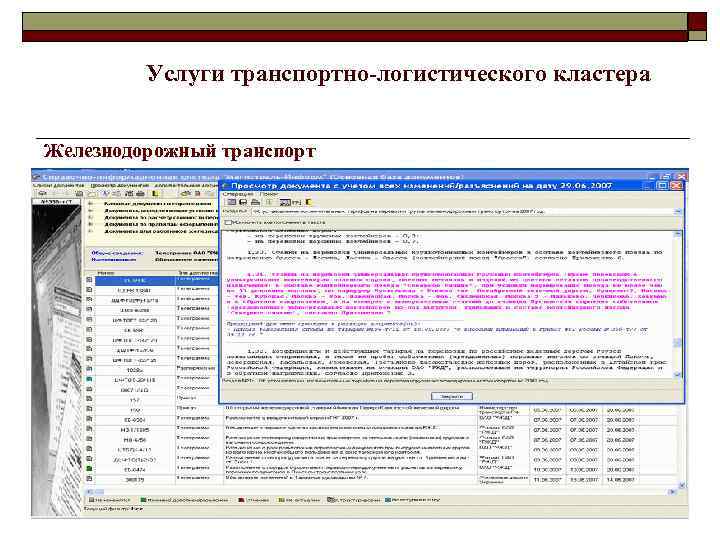Maximize the document view dialog

(663, 186)
